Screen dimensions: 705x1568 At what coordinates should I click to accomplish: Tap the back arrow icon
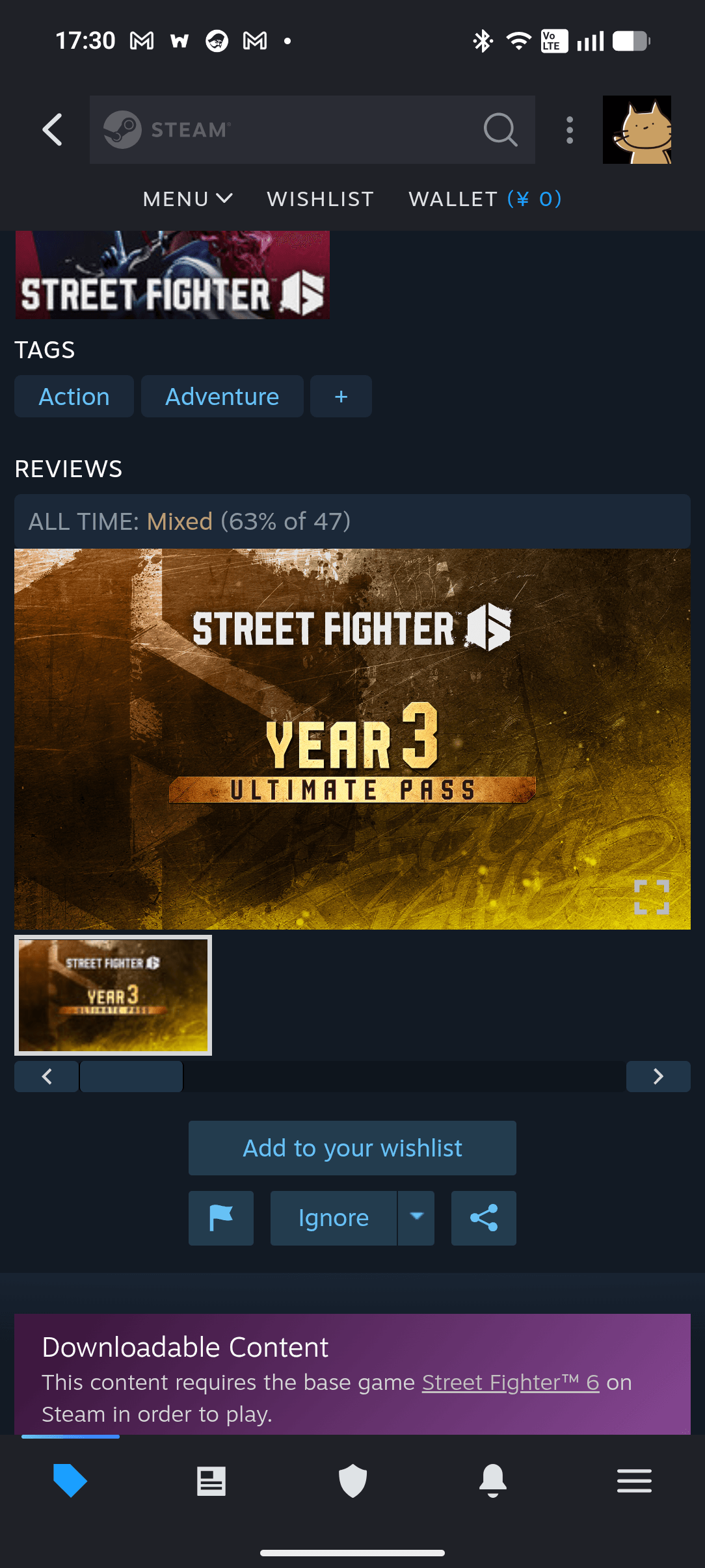pos(53,129)
